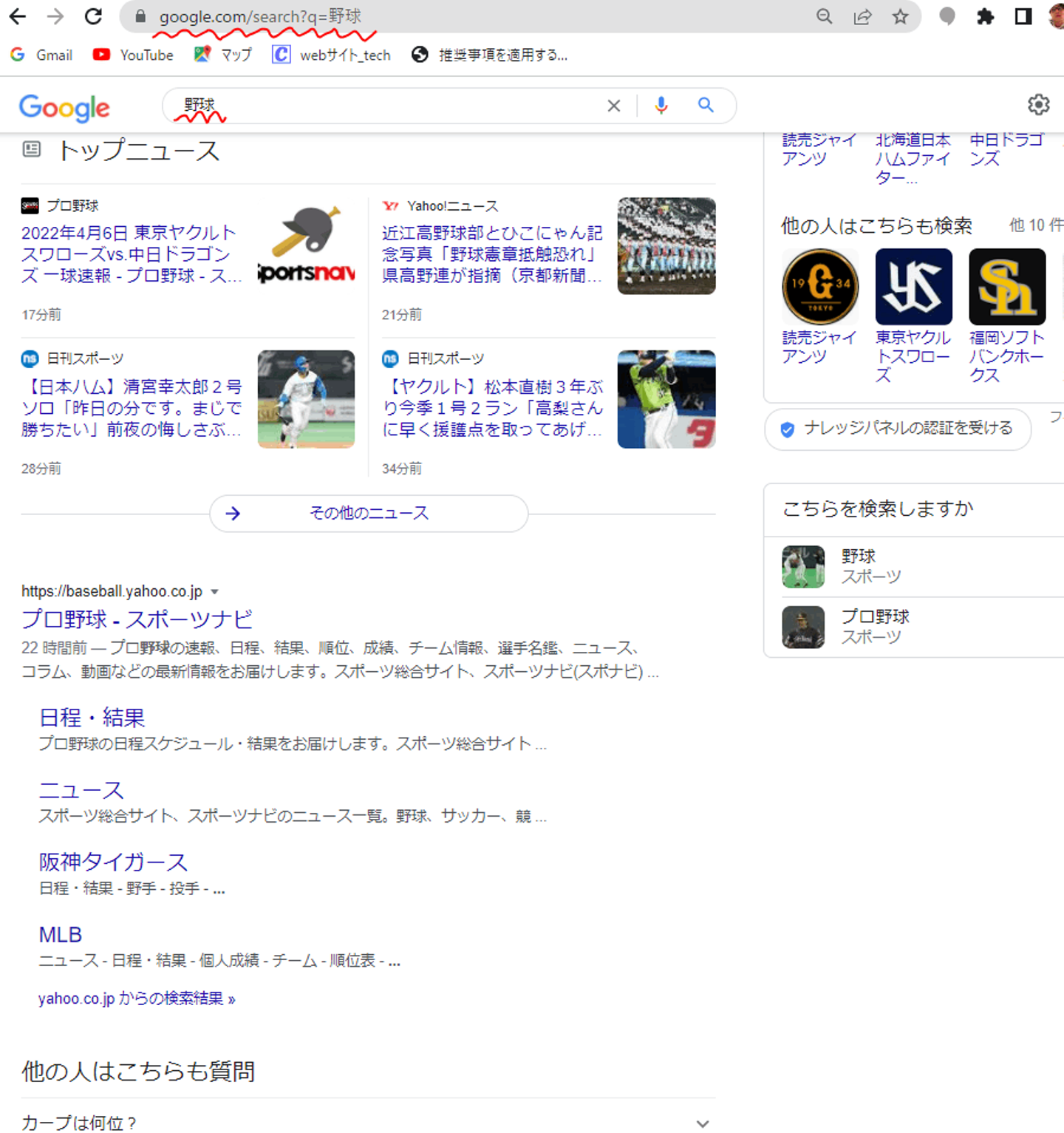1064x1133 pixels.
Task: Reload the current page
Action: [93, 16]
